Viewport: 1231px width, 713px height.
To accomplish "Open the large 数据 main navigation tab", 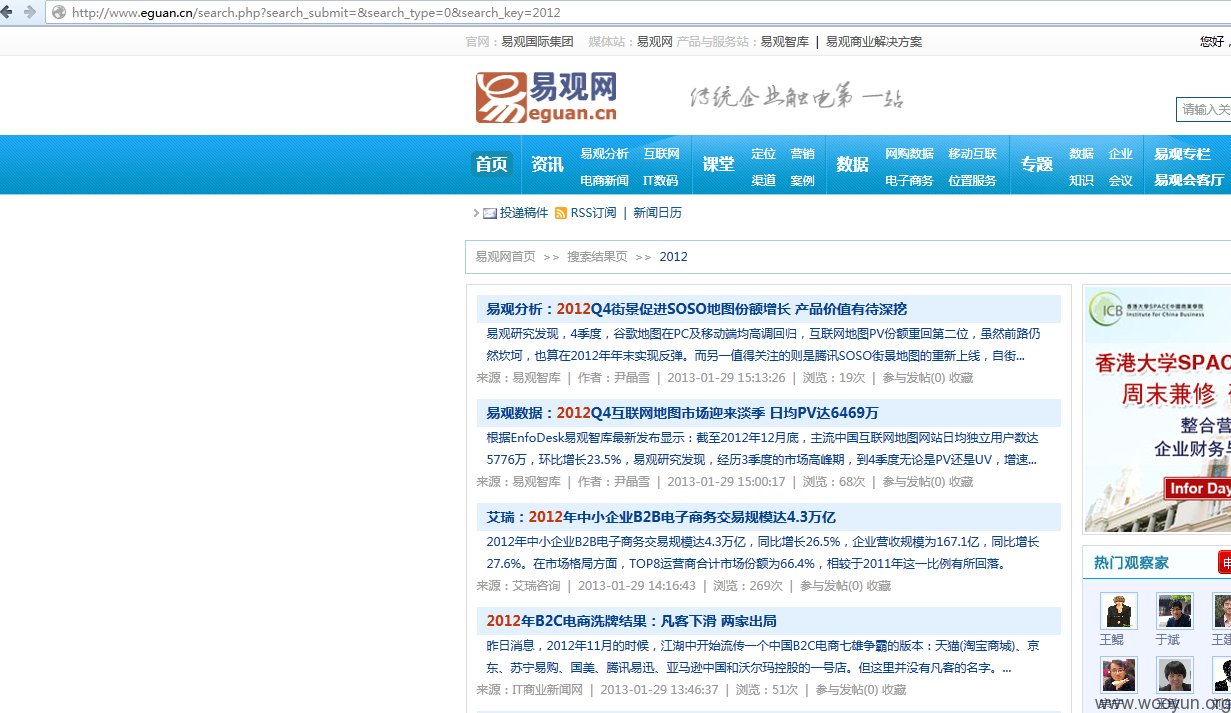I will (x=852, y=164).
